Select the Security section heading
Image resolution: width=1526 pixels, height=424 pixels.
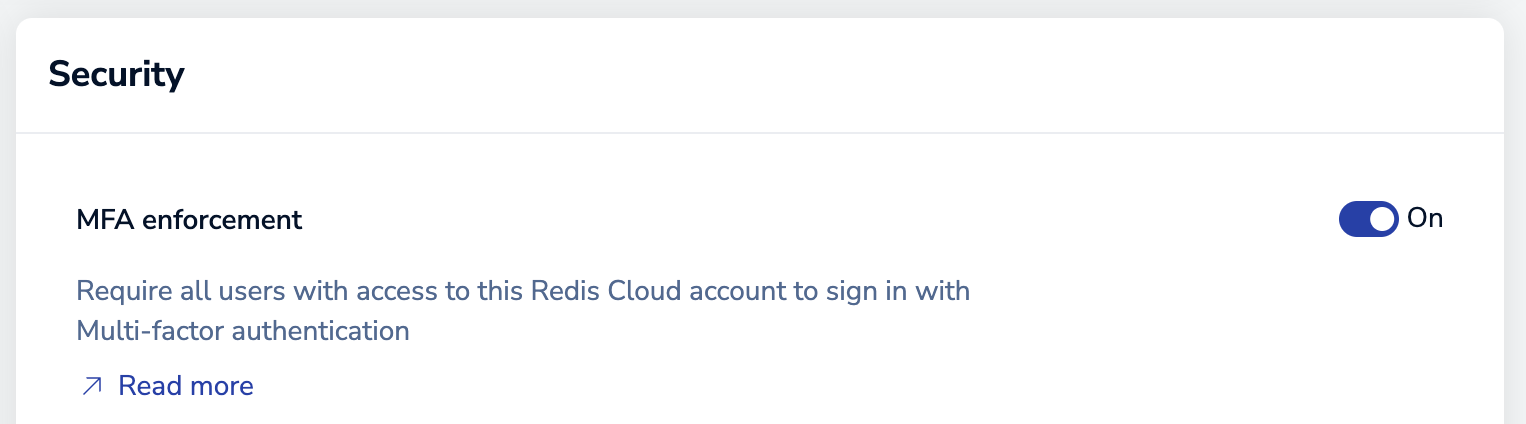coord(116,75)
